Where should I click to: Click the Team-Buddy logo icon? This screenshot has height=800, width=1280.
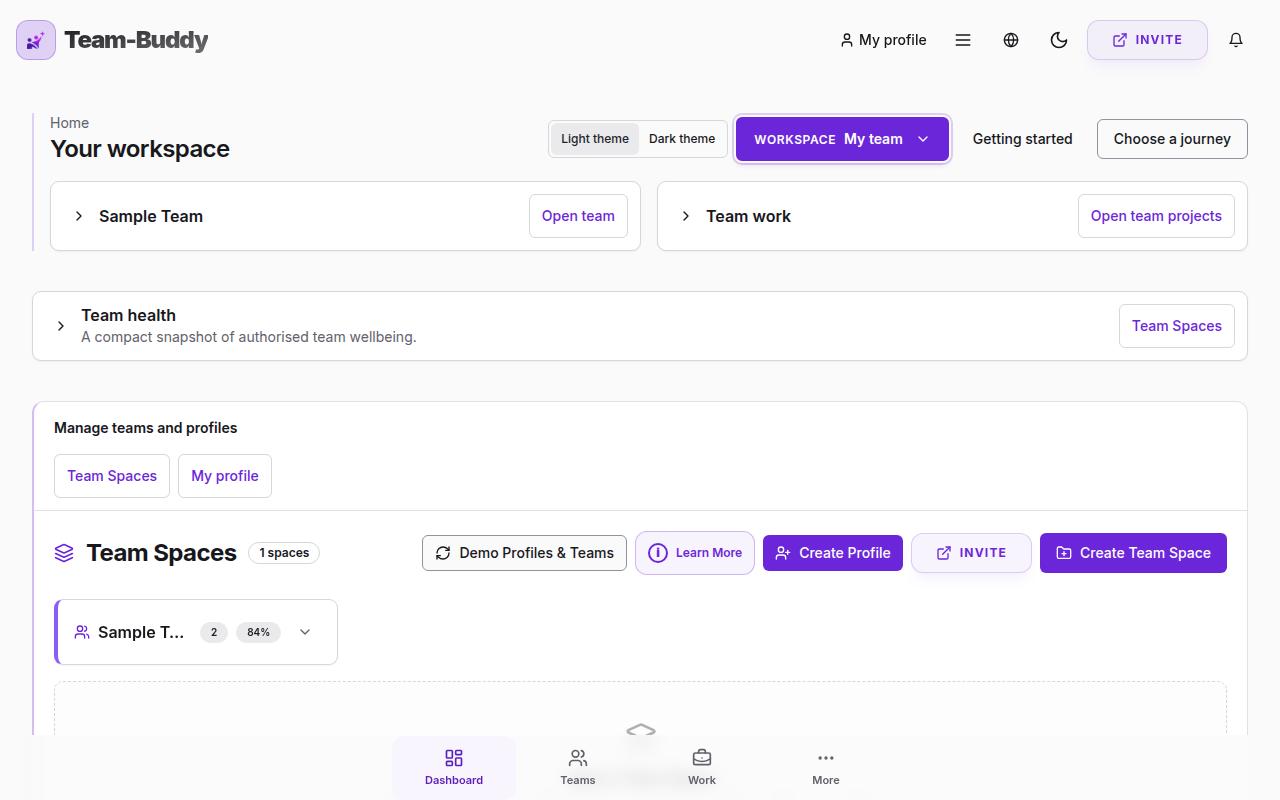click(x=36, y=40)
